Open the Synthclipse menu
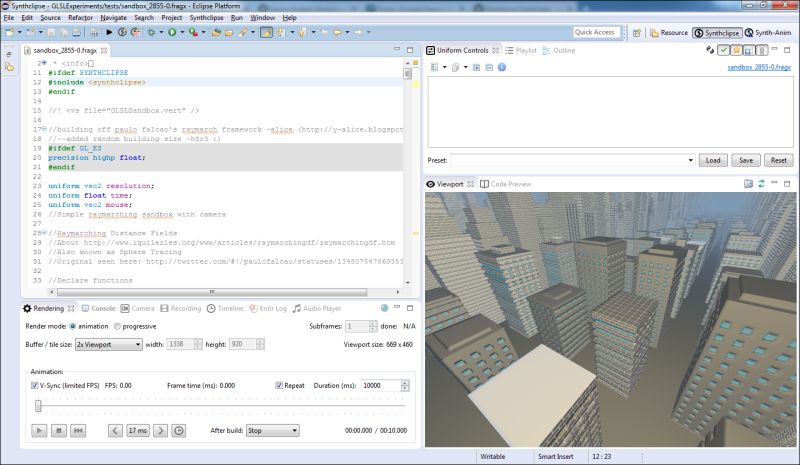This screenshot has width=800, height=465. point(206,17)
